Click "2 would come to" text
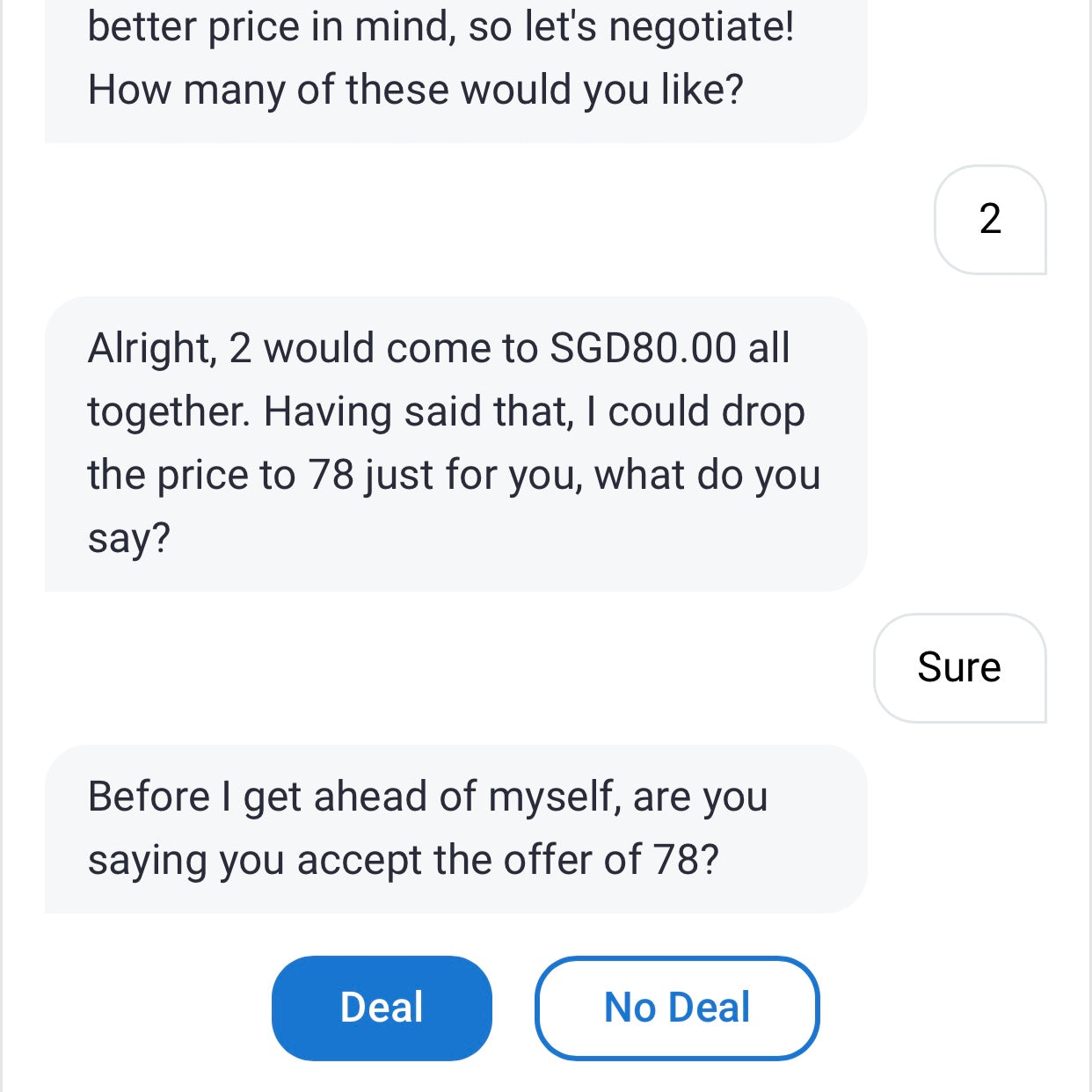This screenshot has height=1092, width=1092. click(x=382, y=348)
